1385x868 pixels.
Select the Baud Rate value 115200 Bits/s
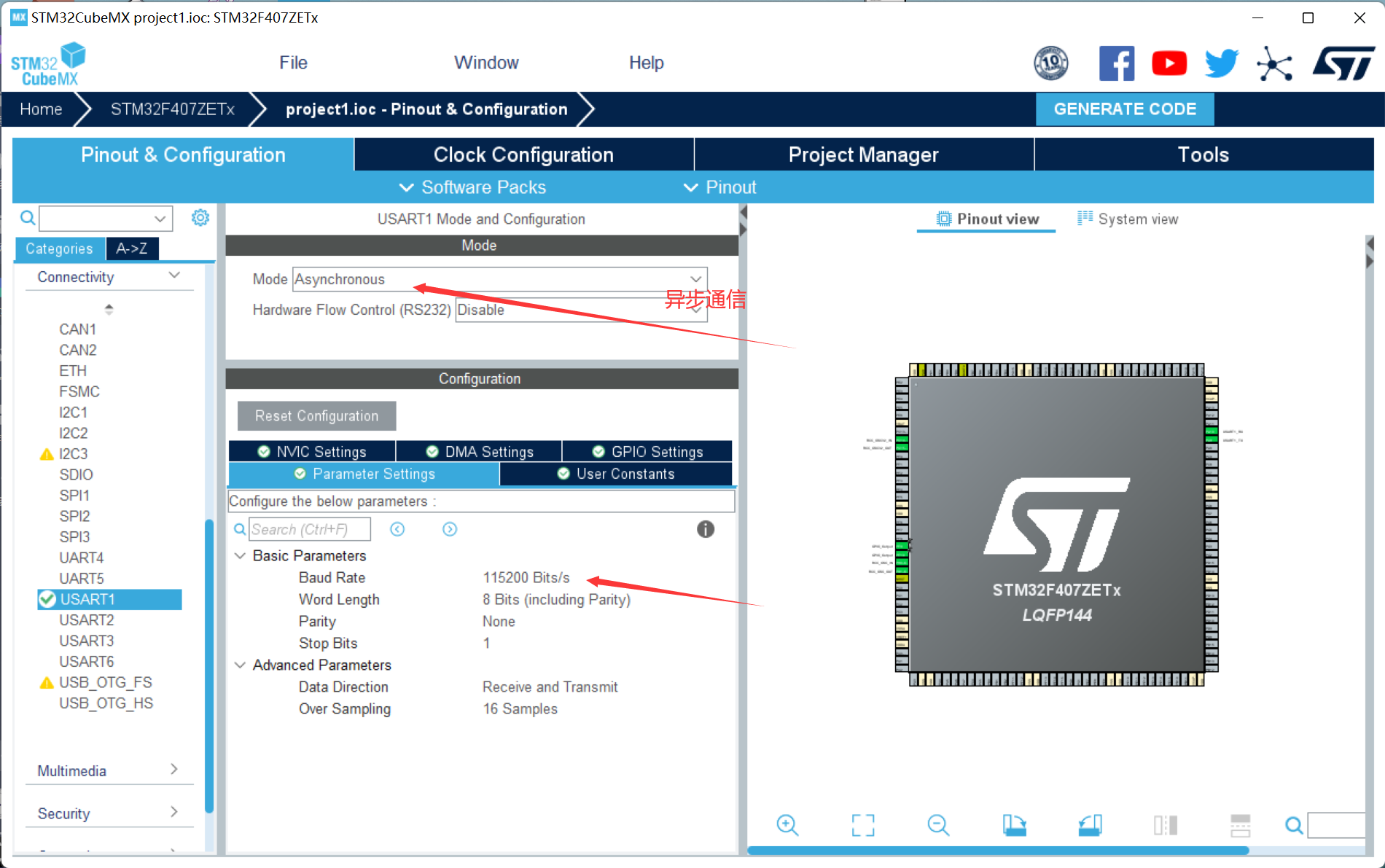(x=526, y=578)
